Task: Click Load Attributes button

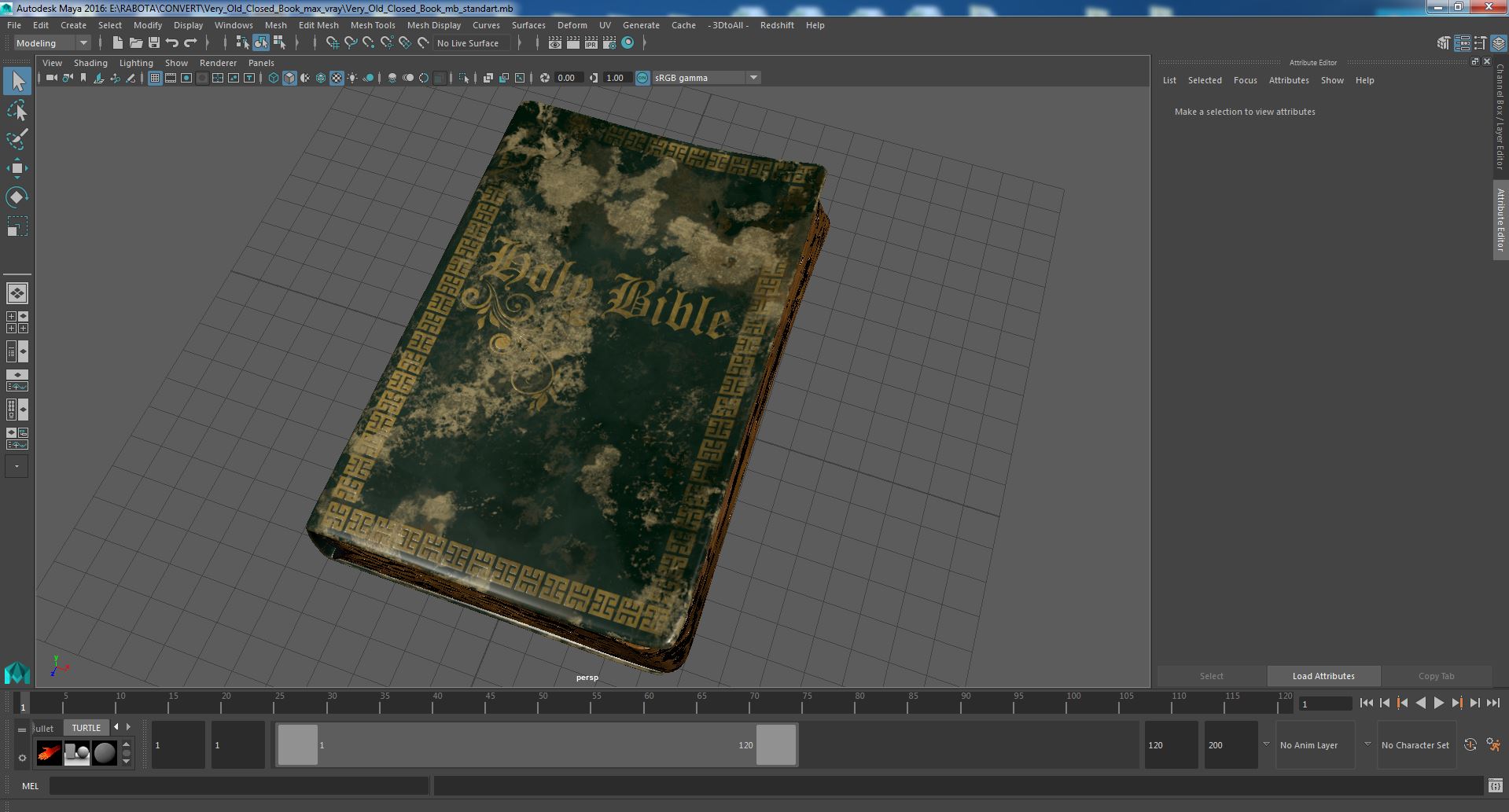Action: pos(1323,676)
